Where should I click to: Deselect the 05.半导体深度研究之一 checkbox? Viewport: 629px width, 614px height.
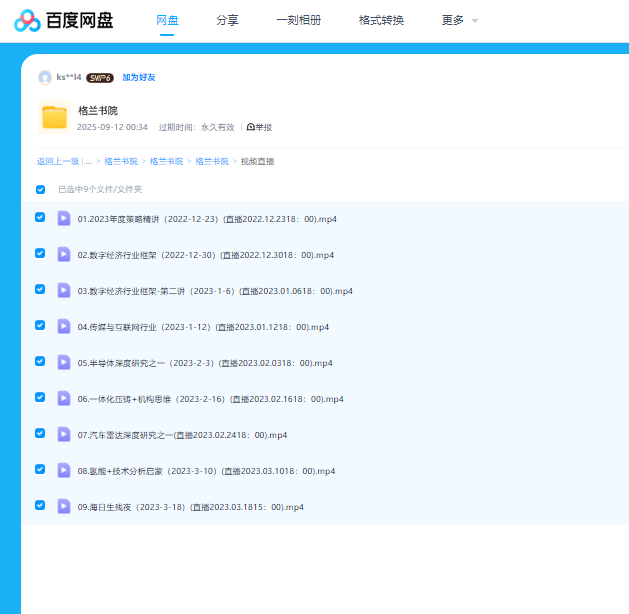pos(41,362)
